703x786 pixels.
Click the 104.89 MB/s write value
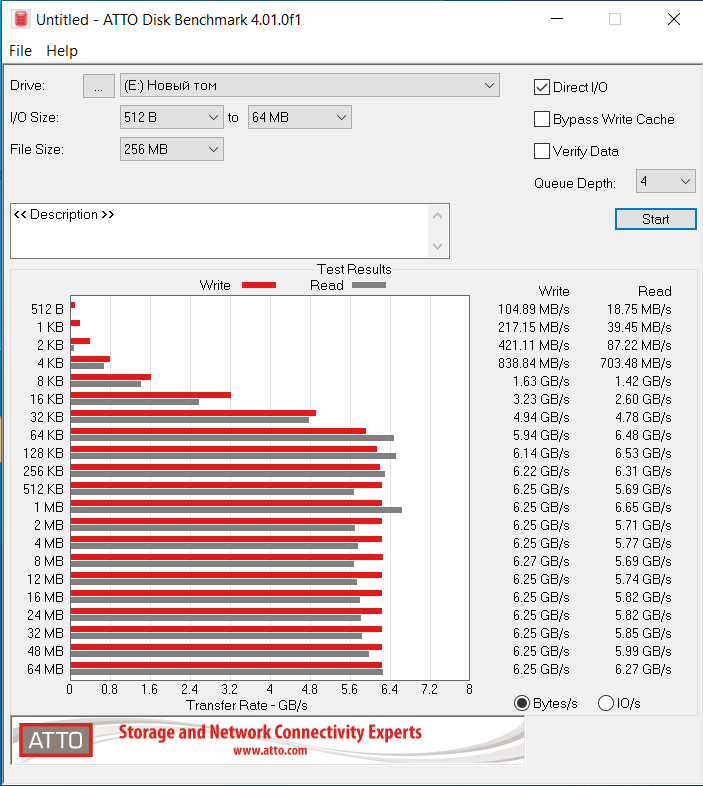(534, 309)
